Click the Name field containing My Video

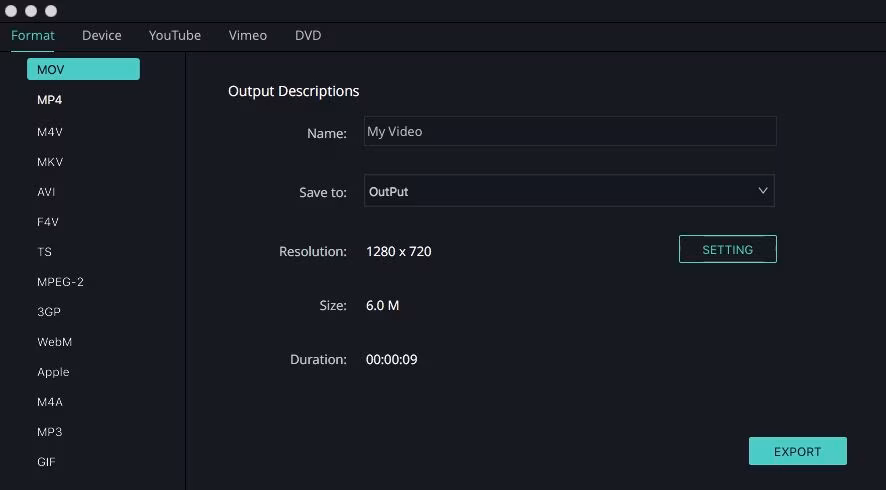[570, 132]
